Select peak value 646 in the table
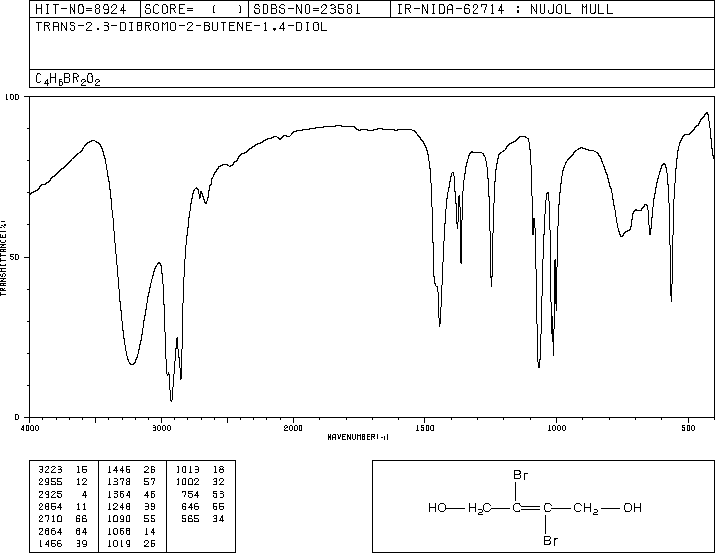The height and width of the screenshot is (553, 715). point(191,506)
